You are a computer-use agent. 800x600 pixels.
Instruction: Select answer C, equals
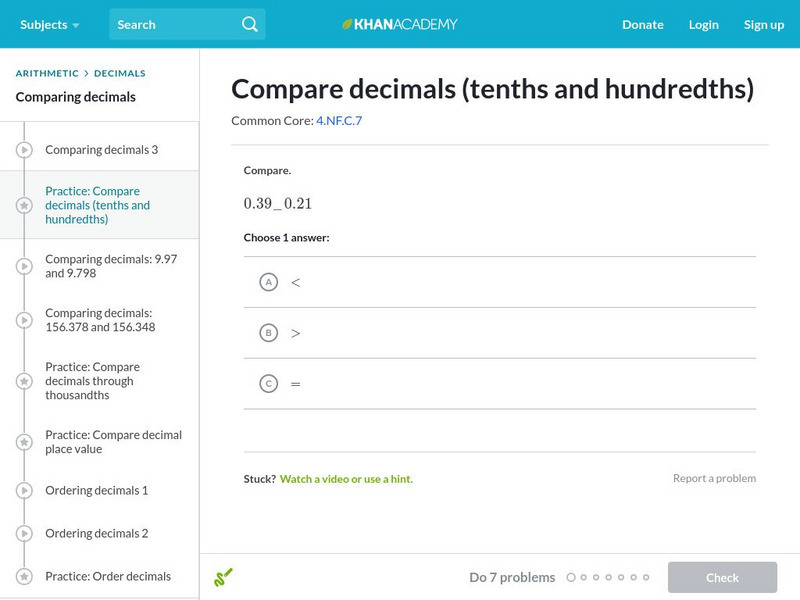point(268,383)
